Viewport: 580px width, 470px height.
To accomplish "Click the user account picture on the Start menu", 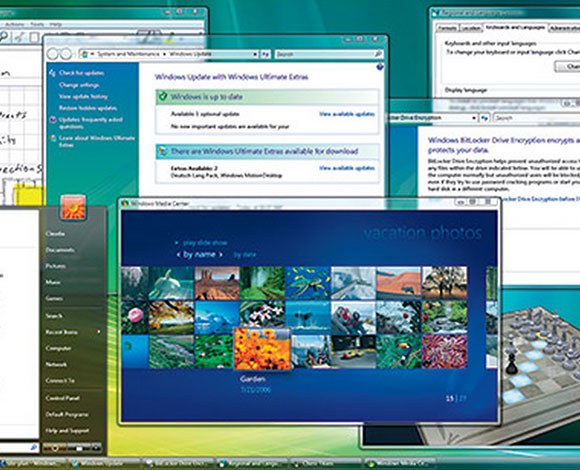I will (73, 207).
